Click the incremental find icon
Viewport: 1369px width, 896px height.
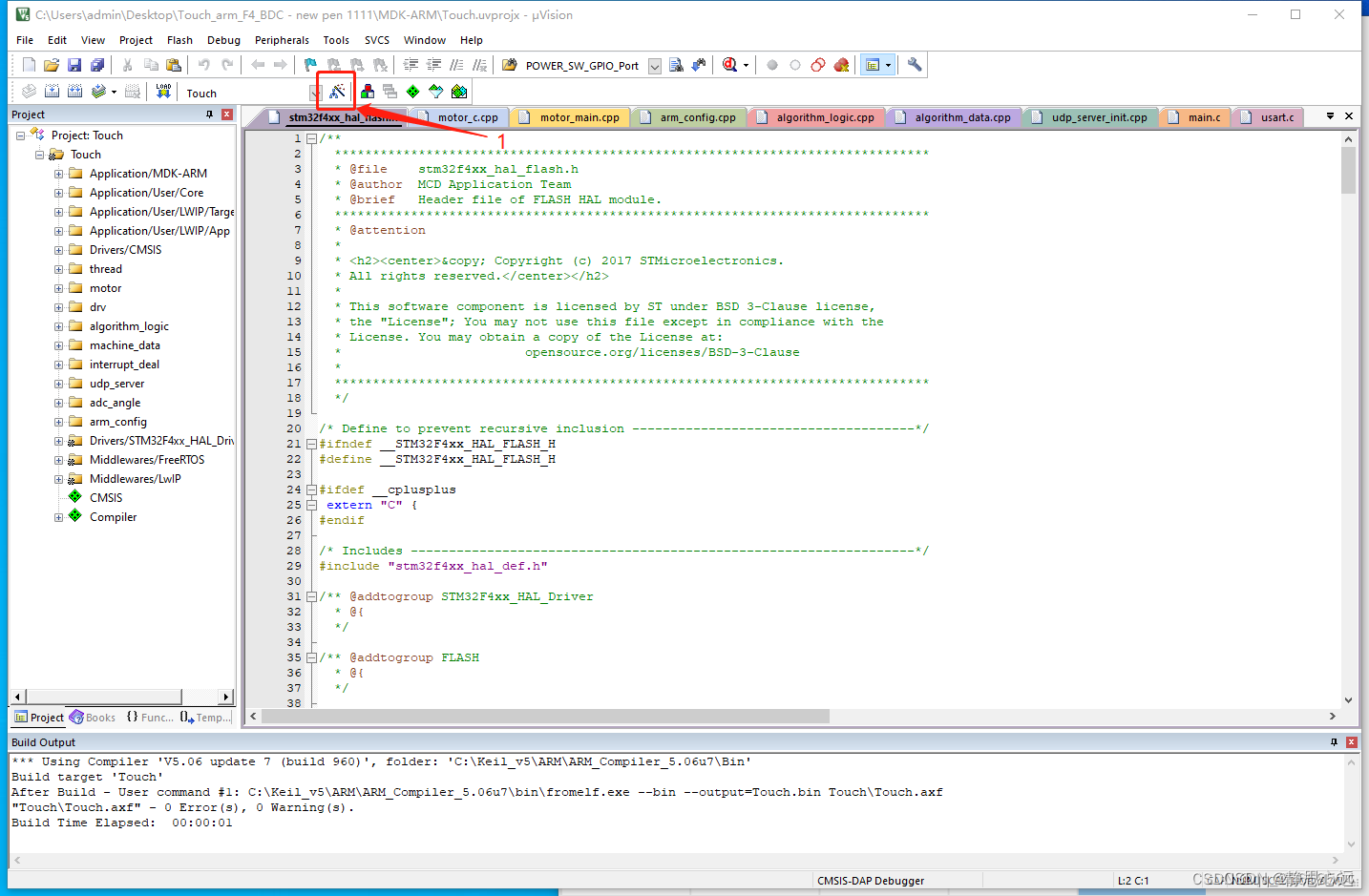(x=699, y=65)
